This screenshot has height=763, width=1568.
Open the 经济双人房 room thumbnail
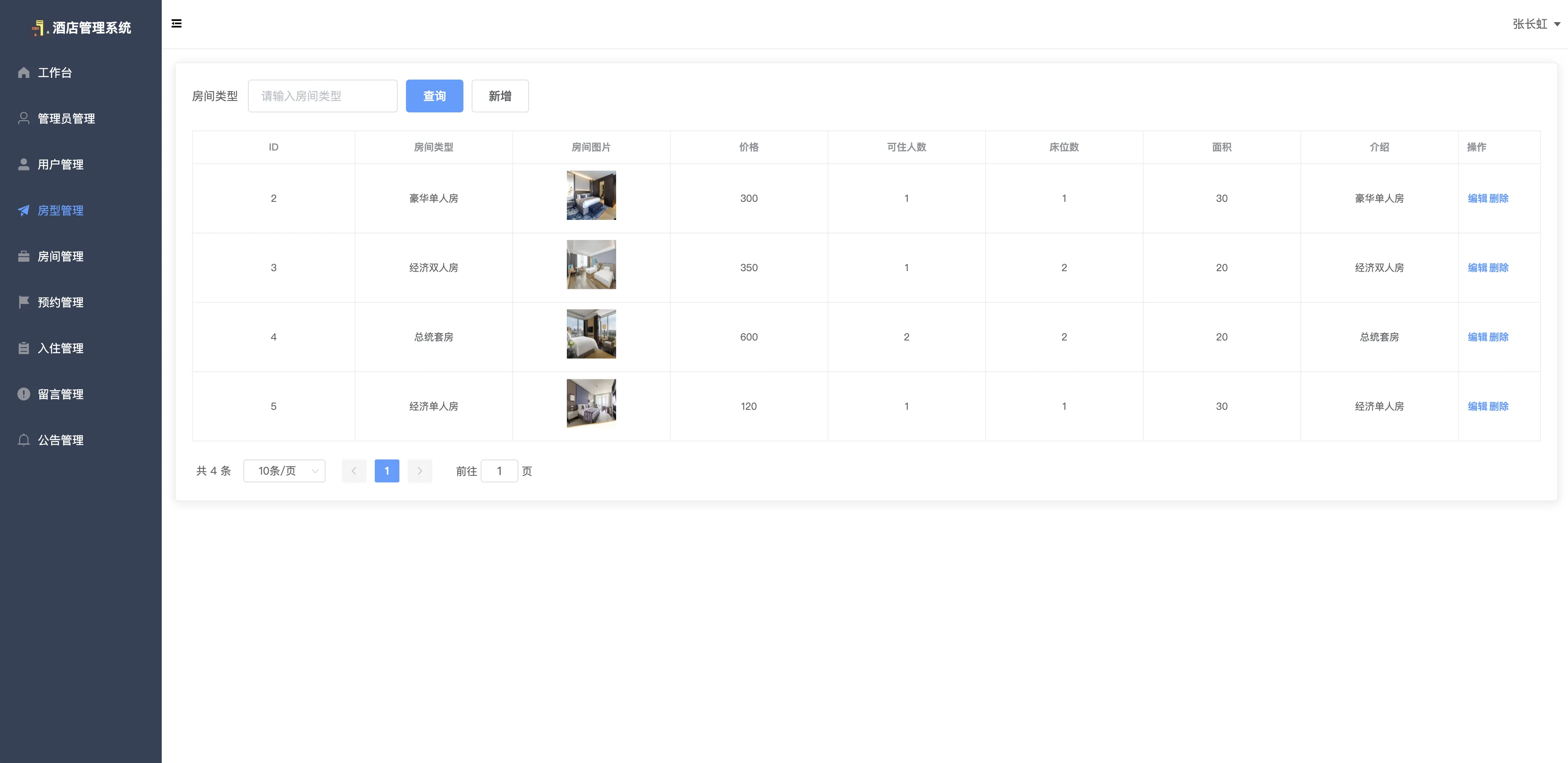[x=591, y=265]
